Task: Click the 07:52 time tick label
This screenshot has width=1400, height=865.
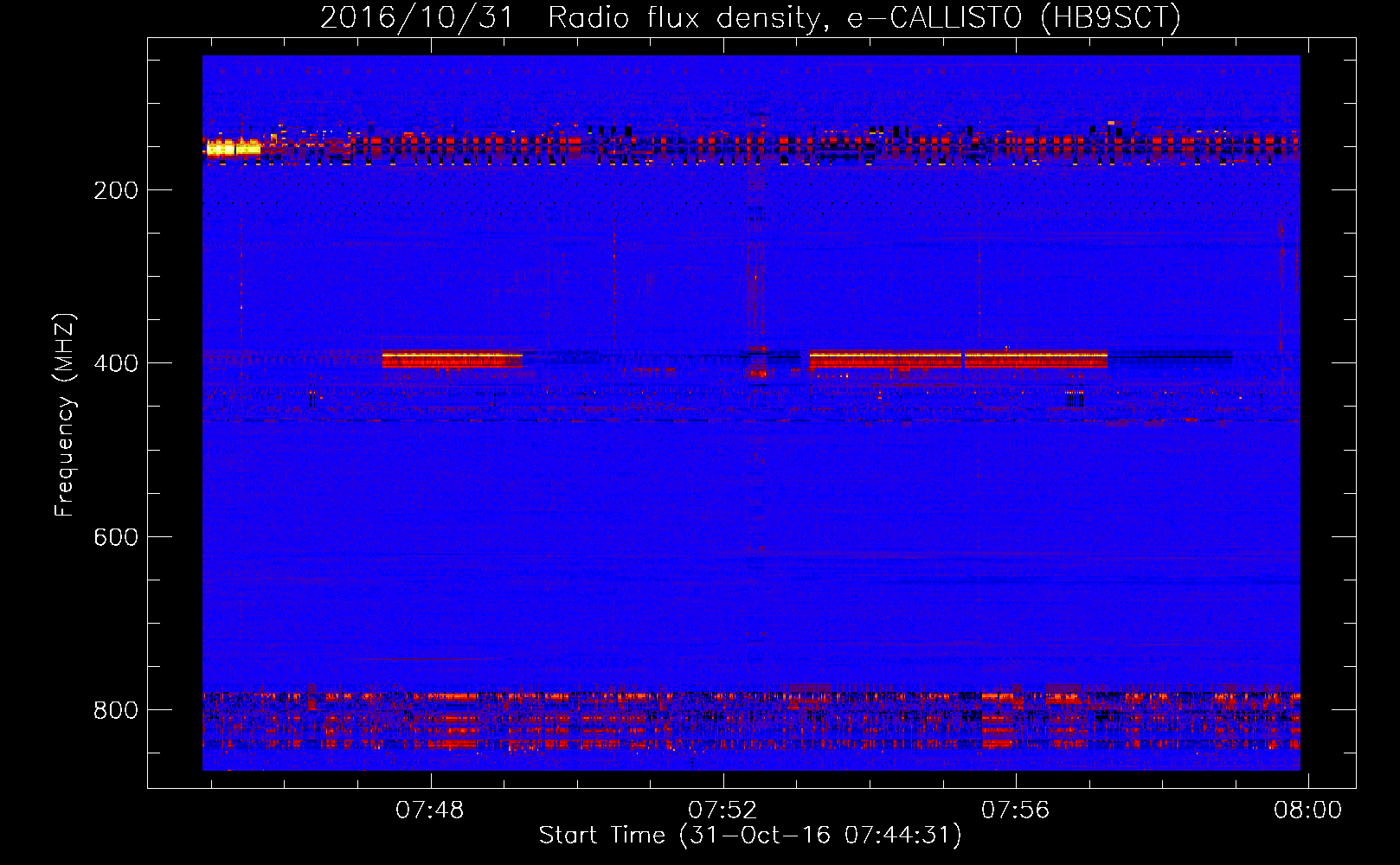Action: pos(722,811)
